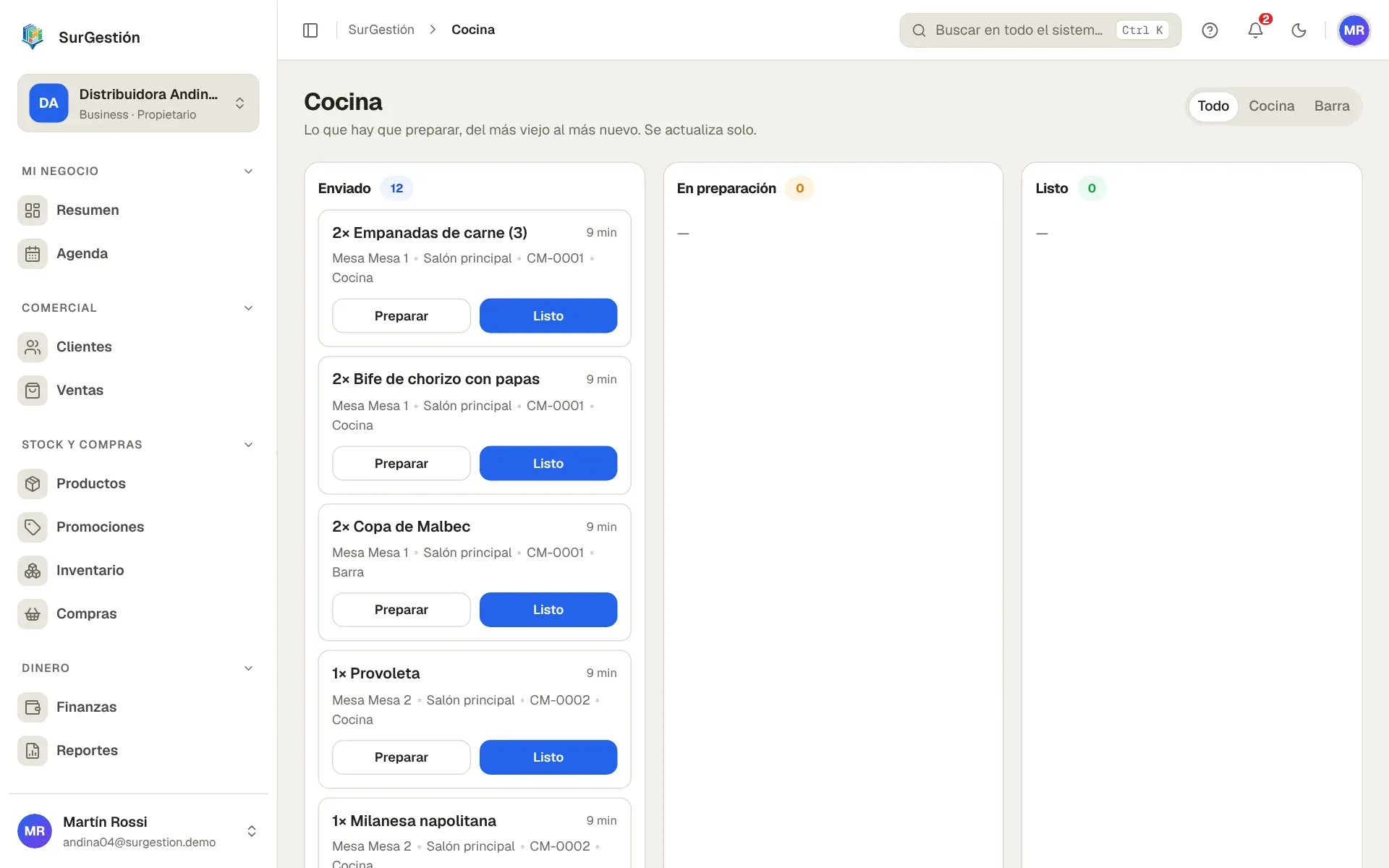
Task: Click the Resumen dashboard icon
Action: pyautogui.click(x=33, y=210)
